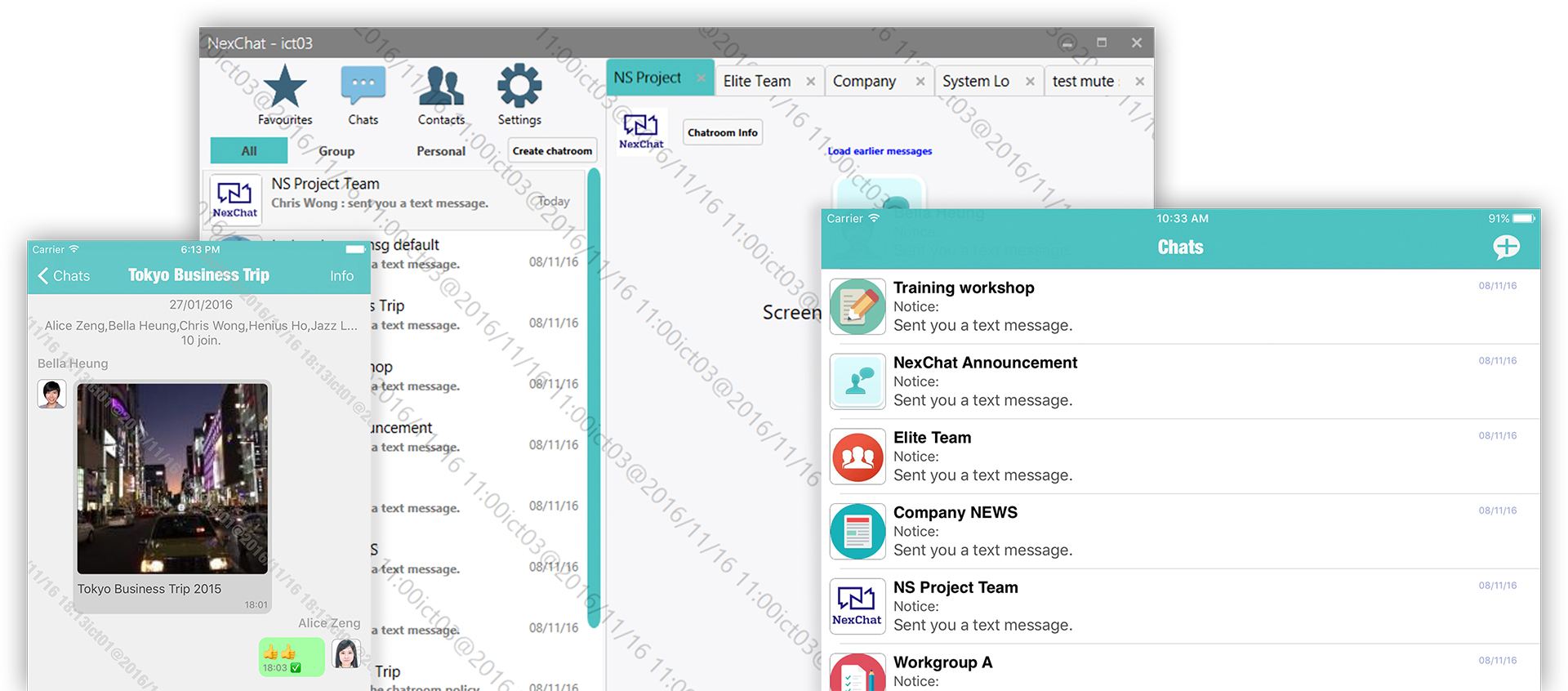Click the Load earlier messages link
This screenshot has width=1568, height=691.
880,151
